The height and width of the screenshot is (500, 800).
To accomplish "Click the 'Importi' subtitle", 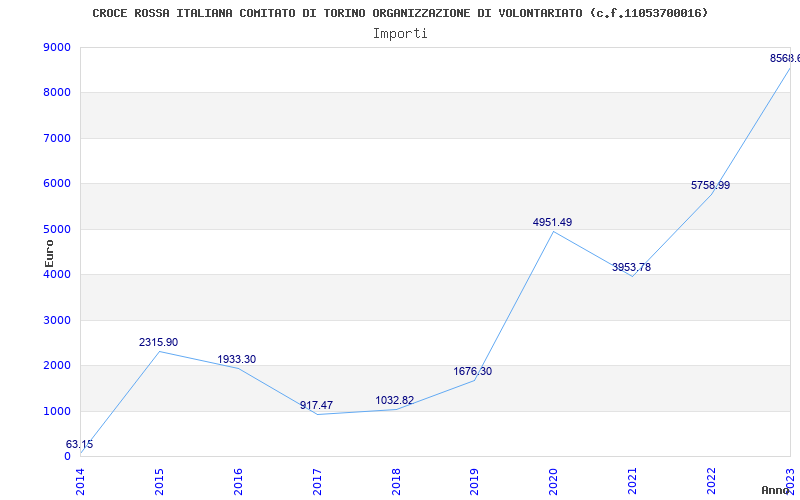I will tap(400, 34).
